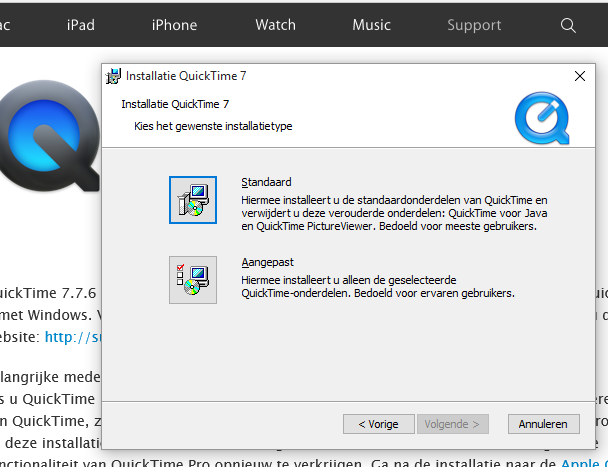Cancel installation with Annuleren

(544, 424)
